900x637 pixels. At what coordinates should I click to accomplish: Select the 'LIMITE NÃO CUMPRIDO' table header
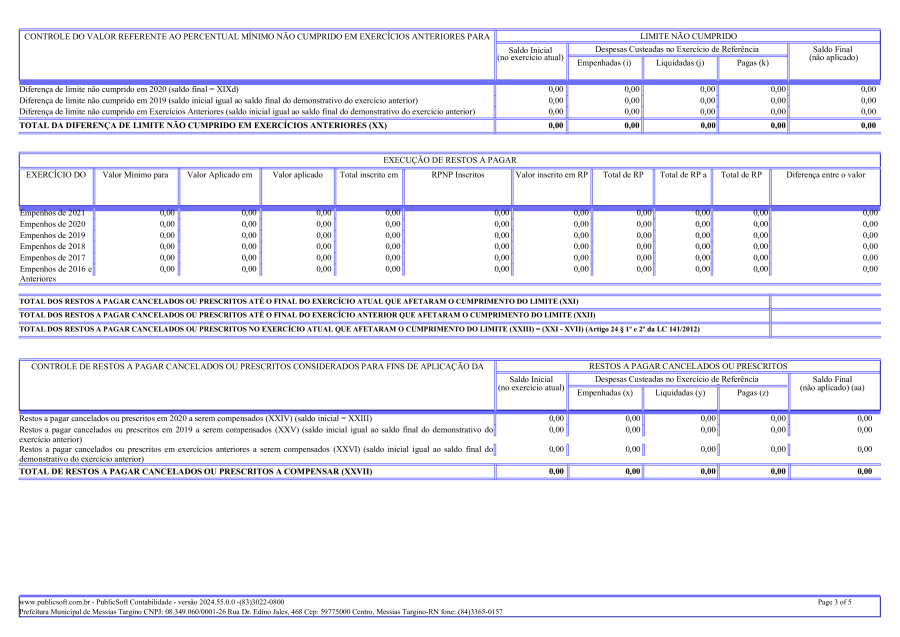point(687,36)
